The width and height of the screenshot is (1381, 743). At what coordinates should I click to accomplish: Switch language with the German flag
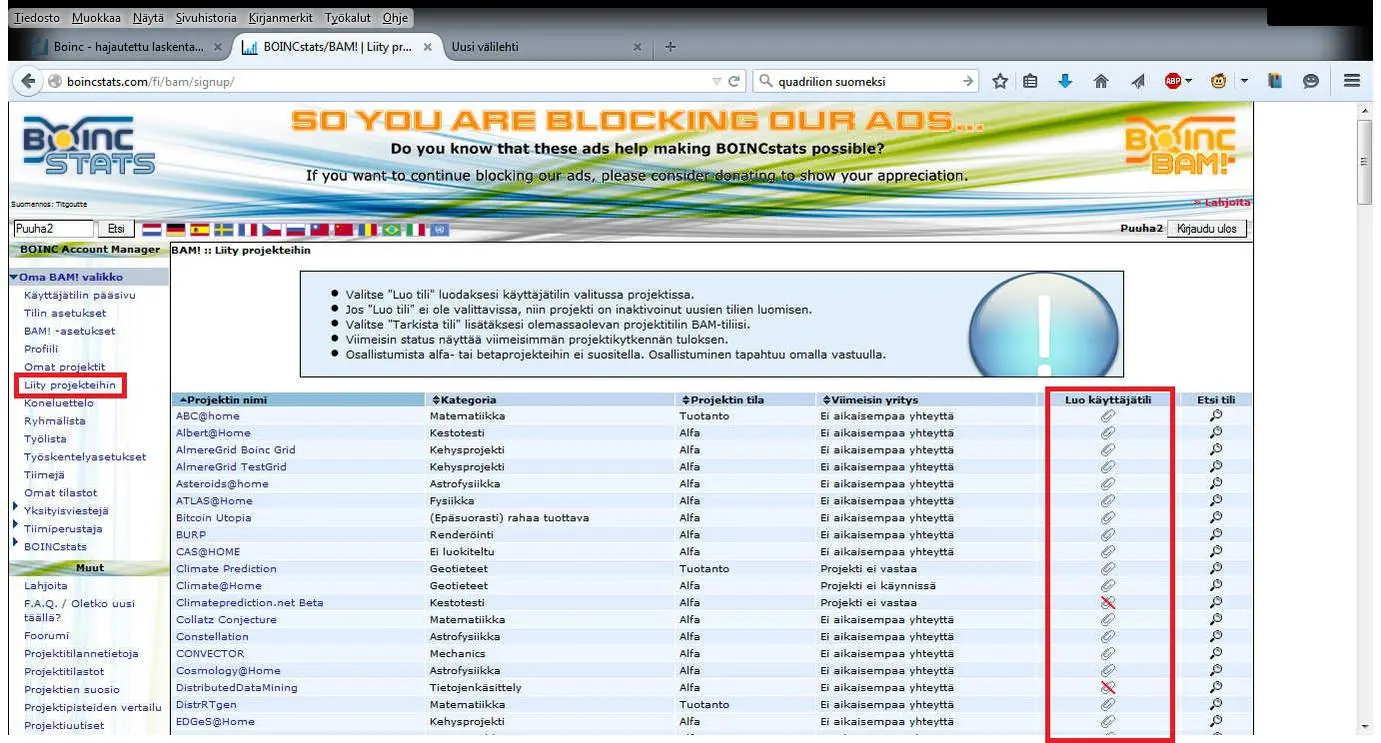coord(175,229)
